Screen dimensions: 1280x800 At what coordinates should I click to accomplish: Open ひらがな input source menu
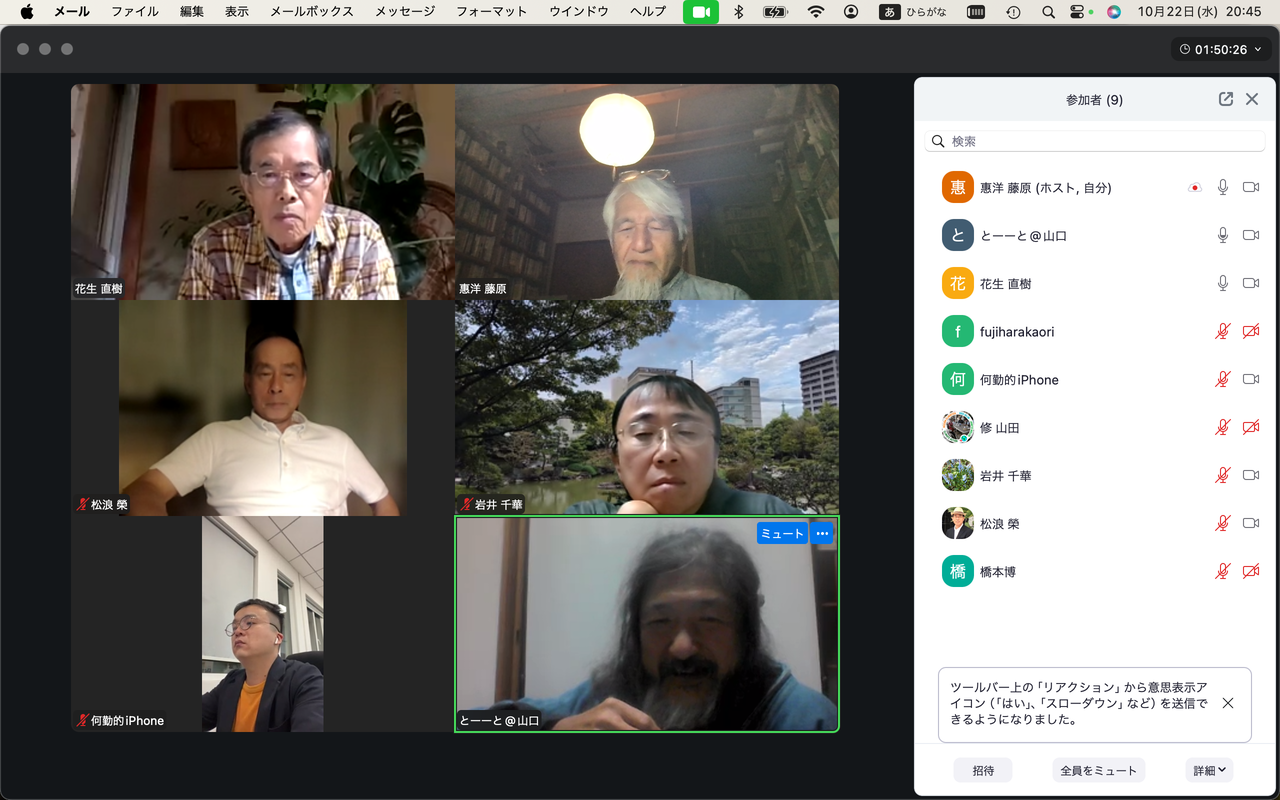[913, 12]
